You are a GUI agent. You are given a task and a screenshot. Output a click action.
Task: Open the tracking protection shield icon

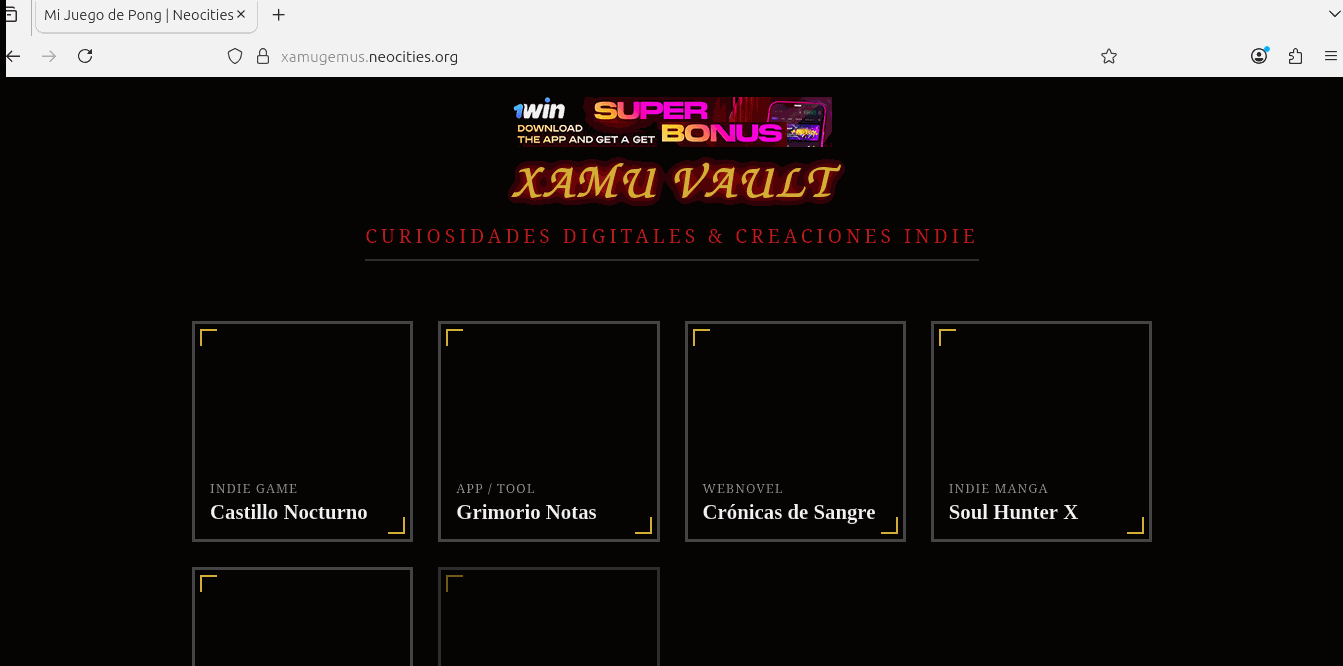pyautogui.click(x=235, y=56)
